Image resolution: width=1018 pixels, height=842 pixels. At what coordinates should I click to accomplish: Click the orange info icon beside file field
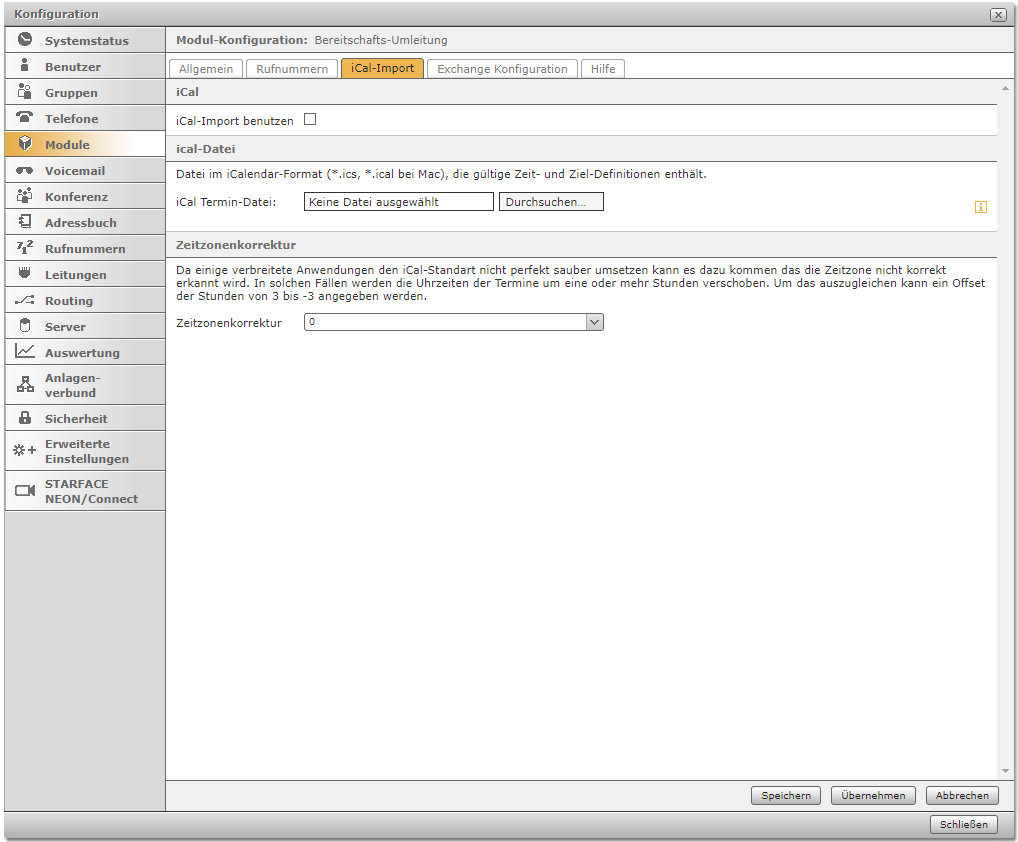(x=981, y=207)
